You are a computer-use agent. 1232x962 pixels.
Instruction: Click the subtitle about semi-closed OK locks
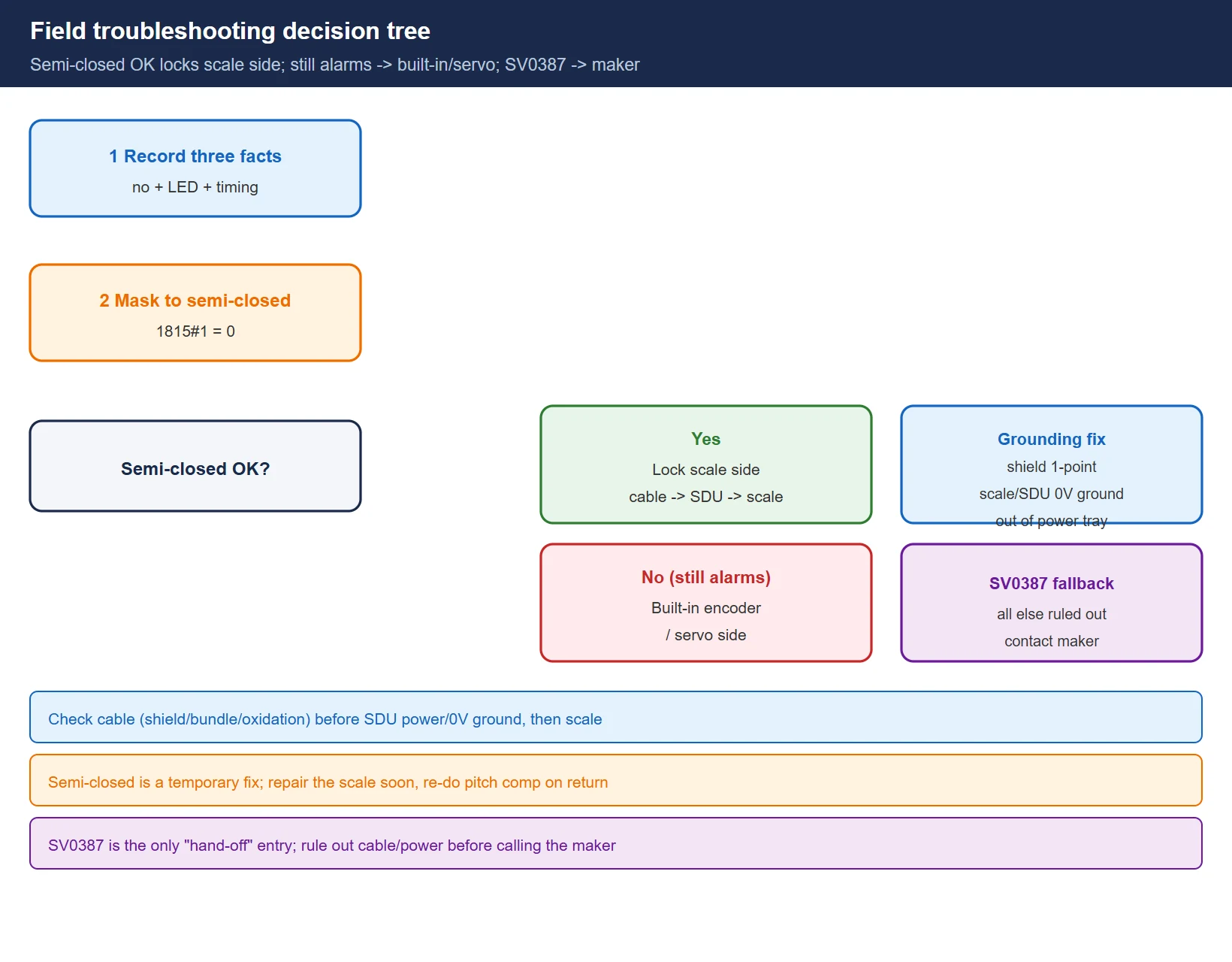pyautogui.click(x=334, y=65)
